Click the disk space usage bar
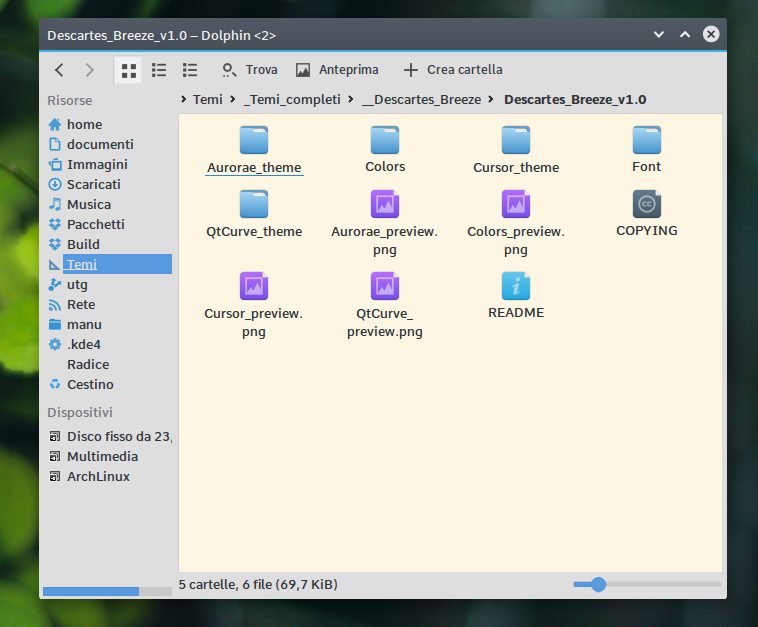This screenshot has height=627, width=758. pos(107,591)
